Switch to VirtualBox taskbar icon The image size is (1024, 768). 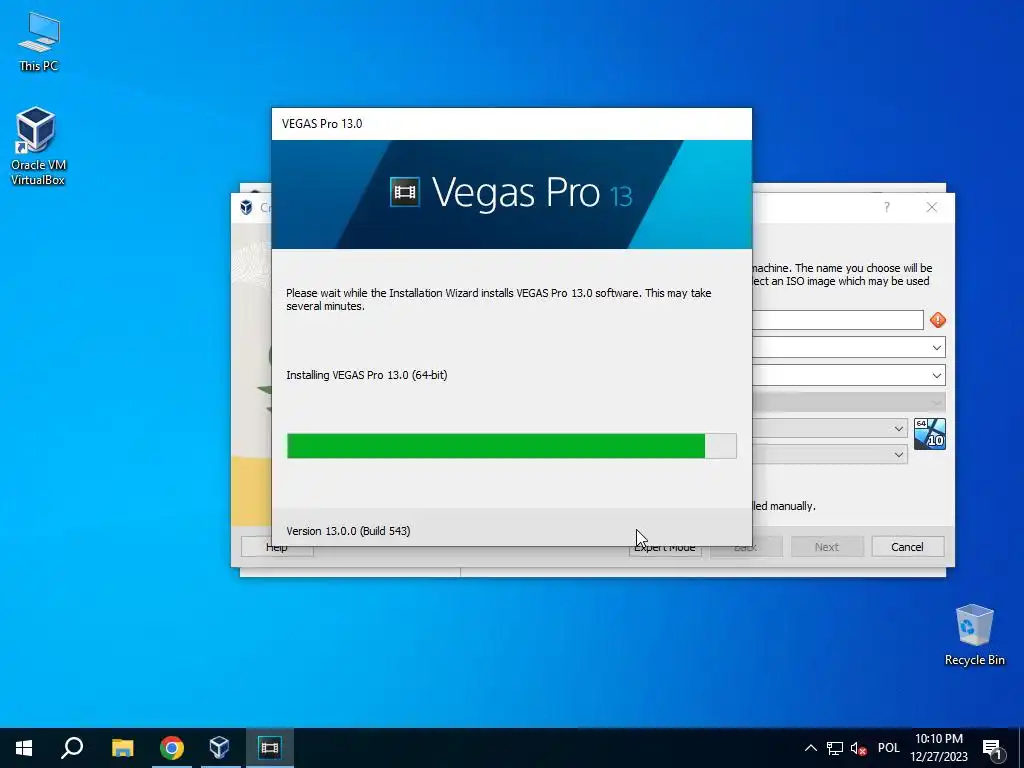(x=219, y=748)
